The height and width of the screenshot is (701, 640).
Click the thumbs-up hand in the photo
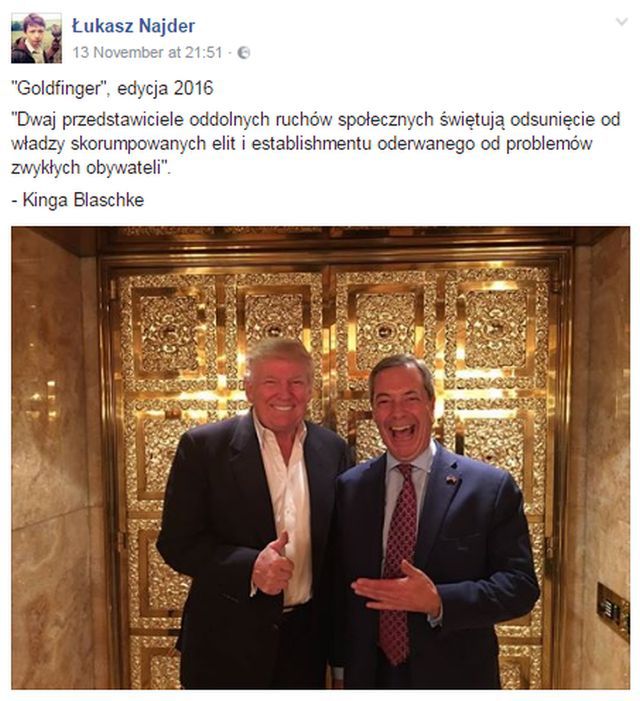pyautogui.click(x=272, y=565)
